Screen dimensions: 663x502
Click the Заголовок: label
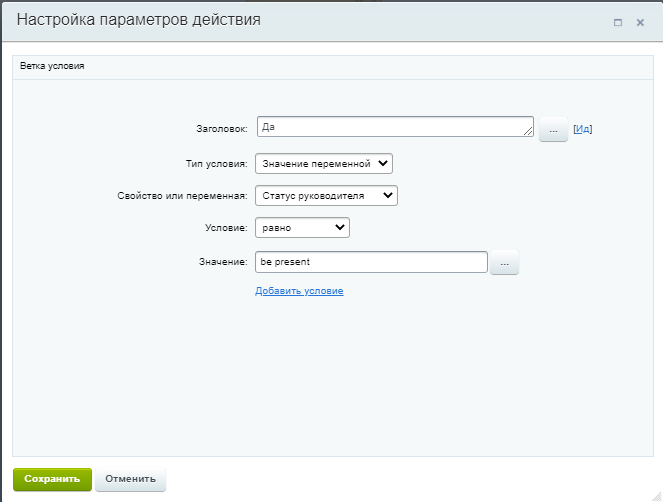tap(222, 129)
